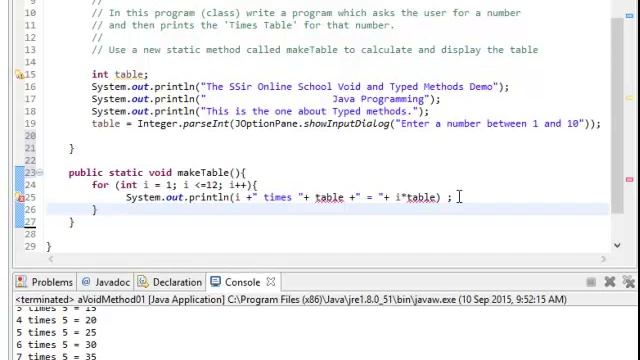
Task: Click 'makeTable' in the method declaration
Action: pos(203,173)
